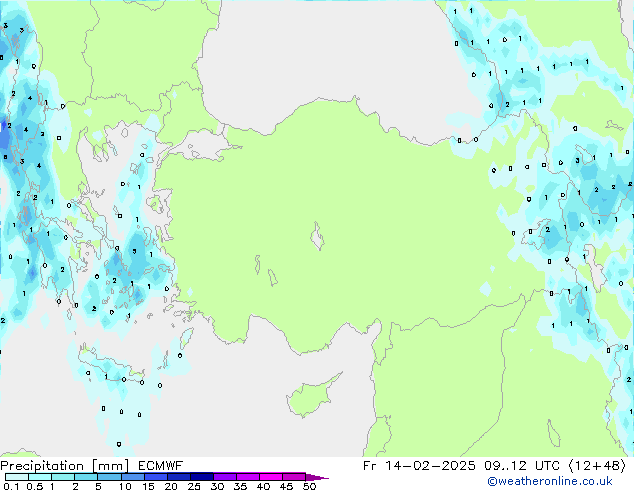The width and height of the screenshot is (634, 490).
Task: Click the '35' legend scale label
Action: coord(240,486)
